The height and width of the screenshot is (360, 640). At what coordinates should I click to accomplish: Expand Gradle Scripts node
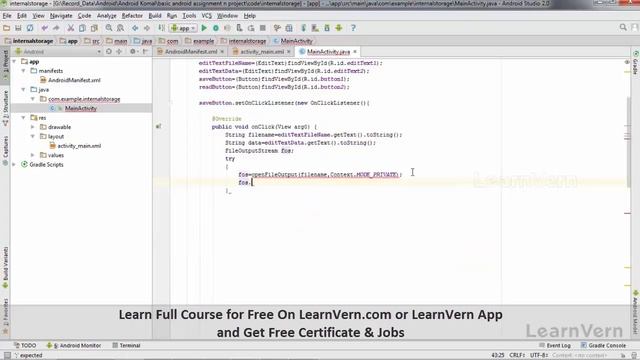tap(15, 164)
